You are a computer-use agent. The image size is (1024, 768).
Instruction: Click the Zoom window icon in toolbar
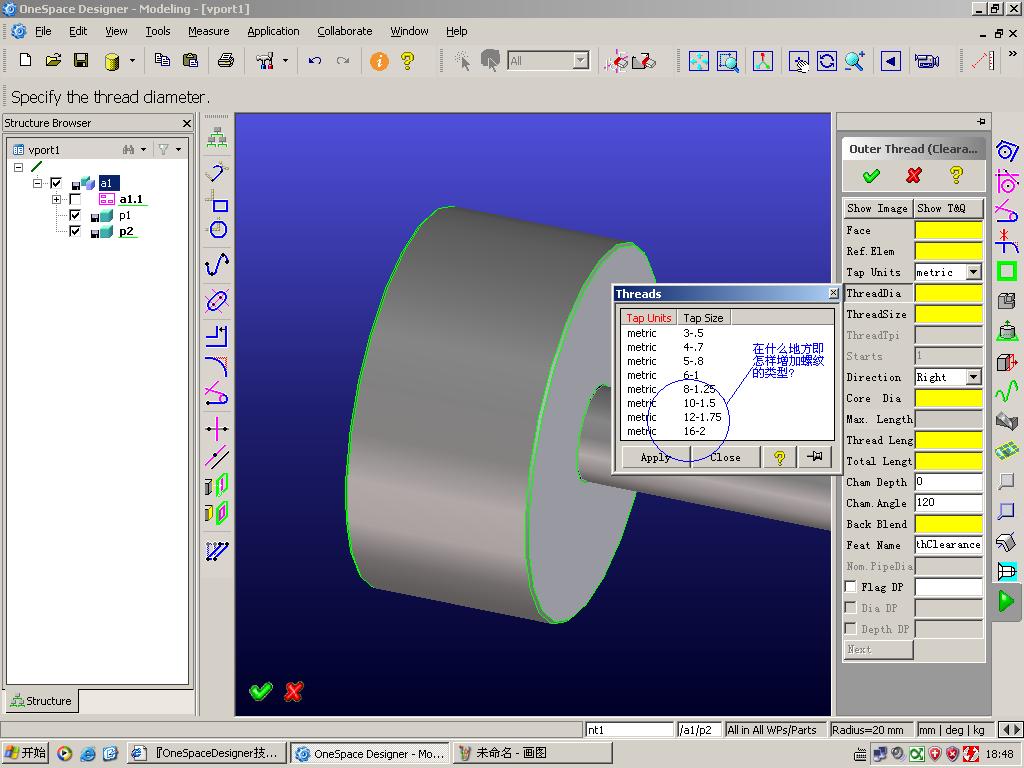click(x=728, y=61)
